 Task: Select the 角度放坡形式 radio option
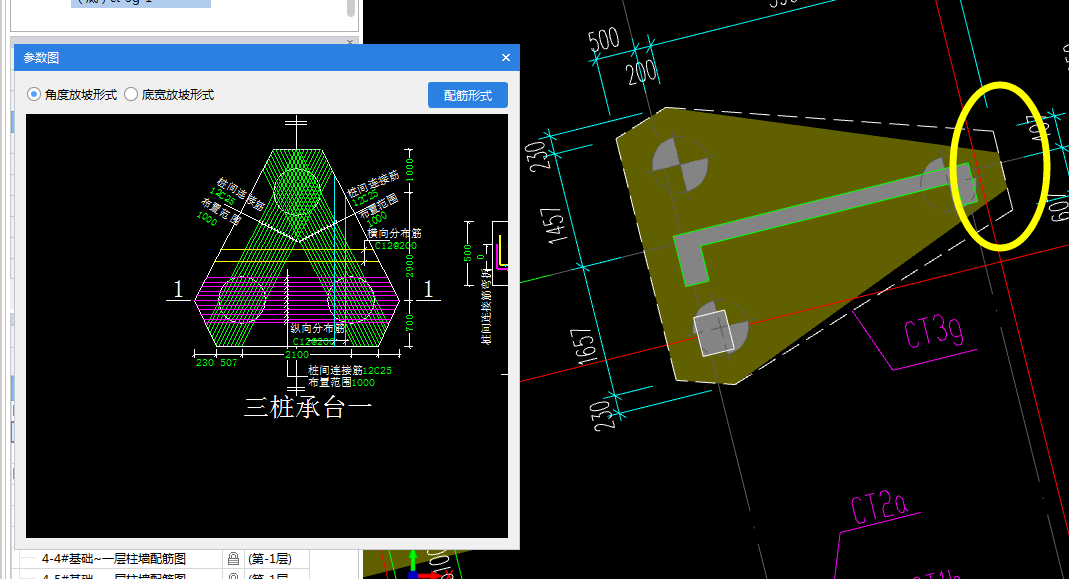(x=72, y=95)
